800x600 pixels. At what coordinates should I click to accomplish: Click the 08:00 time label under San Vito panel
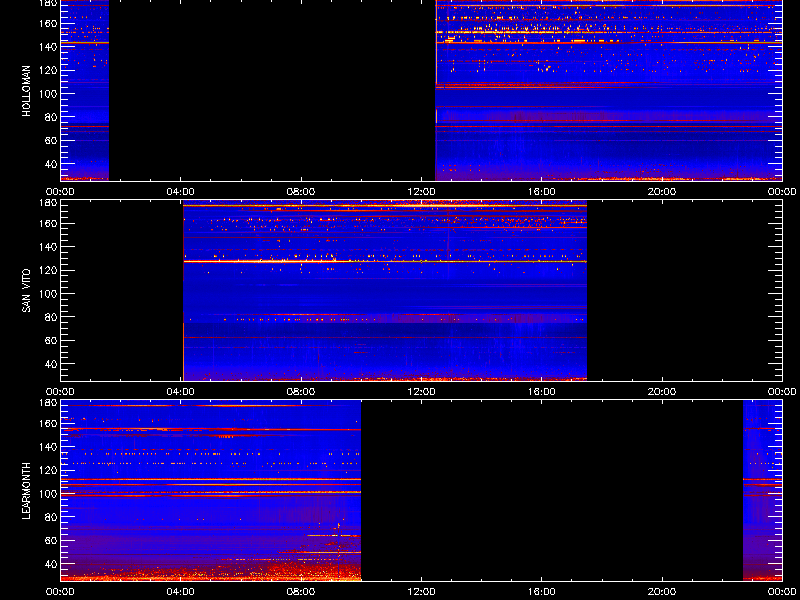301,392
